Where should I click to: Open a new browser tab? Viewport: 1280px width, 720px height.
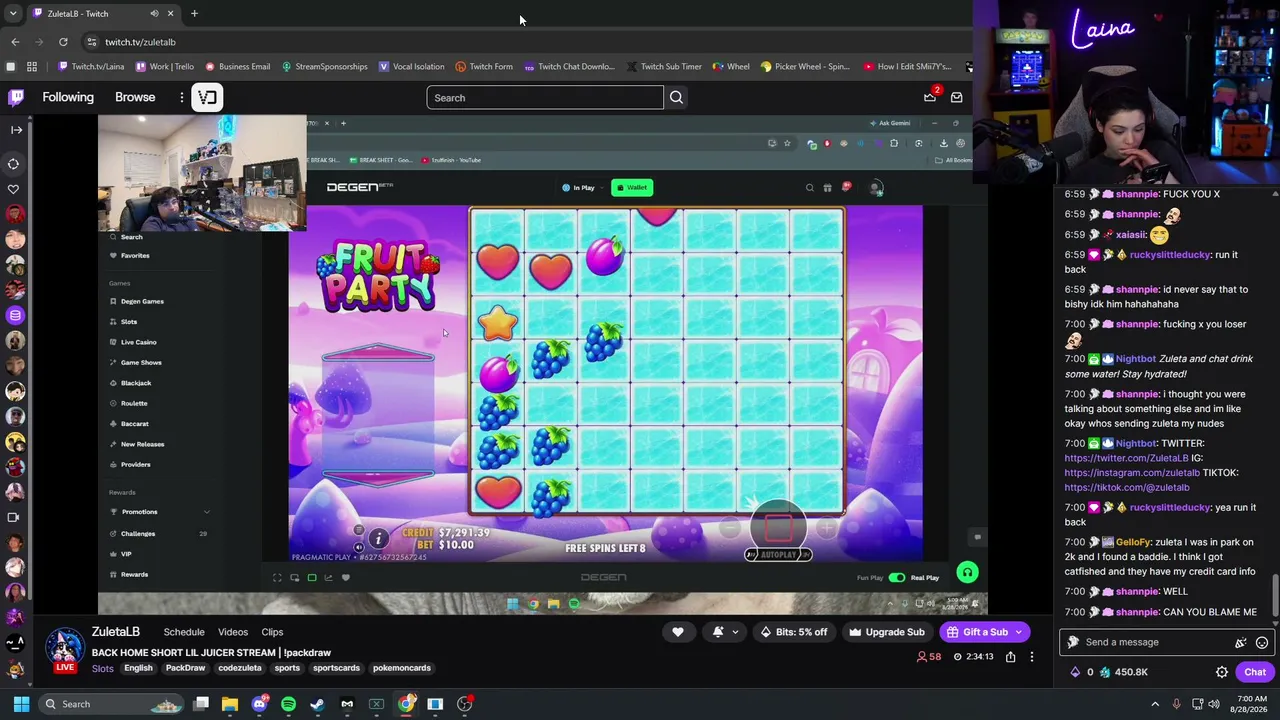pos(194,14)
